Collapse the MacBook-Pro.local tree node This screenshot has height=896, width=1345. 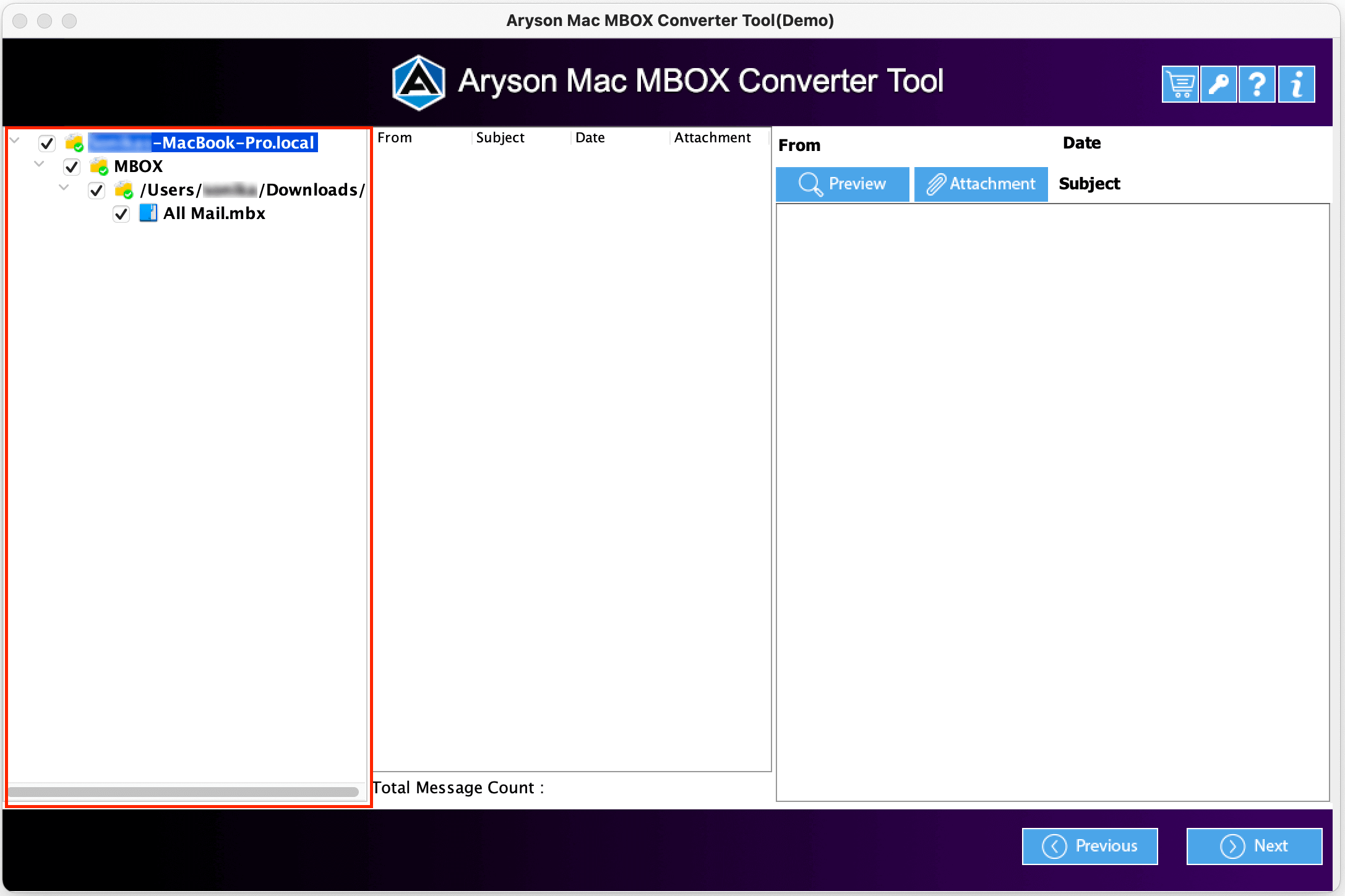15,141
